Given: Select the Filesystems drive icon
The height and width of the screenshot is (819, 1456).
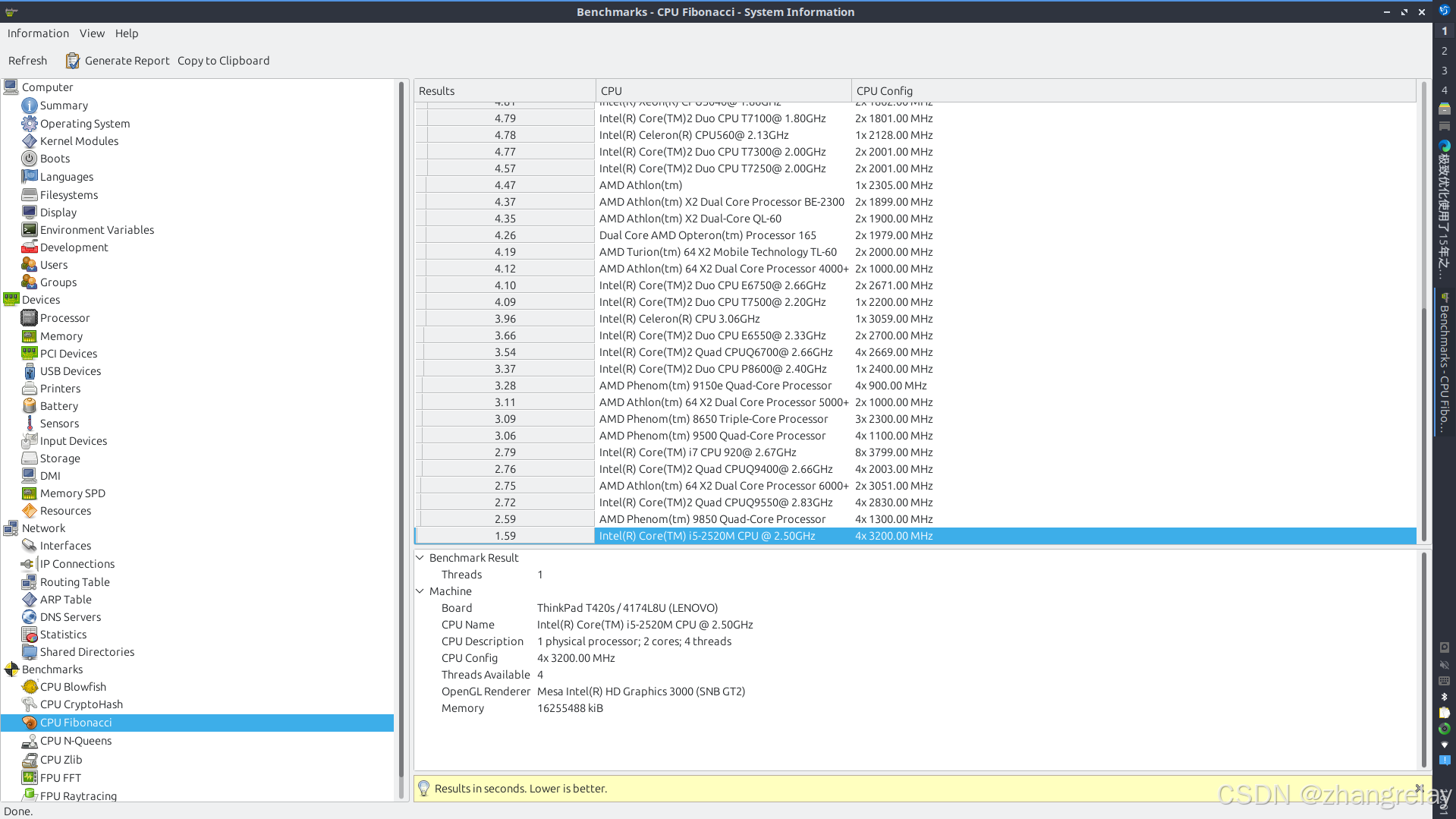Looking at the screenshot, I should [30, 195].
